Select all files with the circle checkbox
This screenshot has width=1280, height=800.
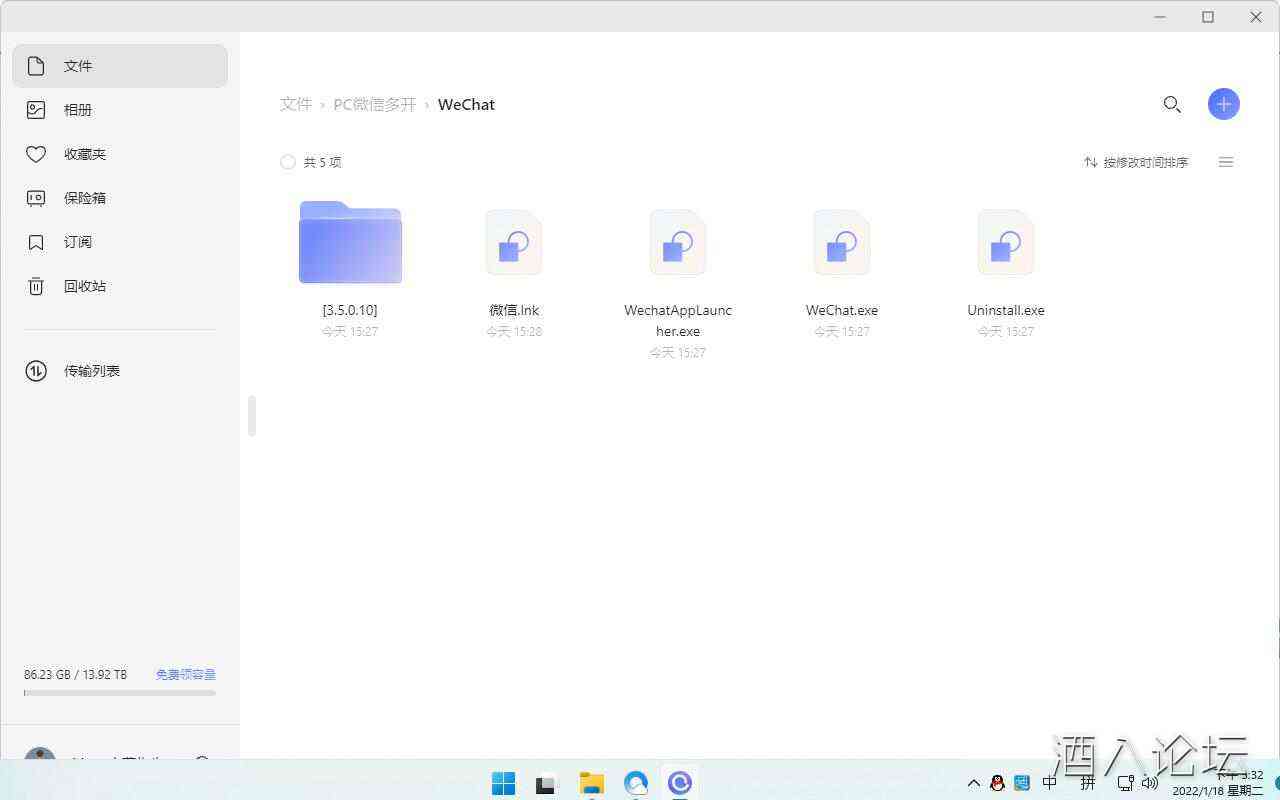tap(287, 161)
